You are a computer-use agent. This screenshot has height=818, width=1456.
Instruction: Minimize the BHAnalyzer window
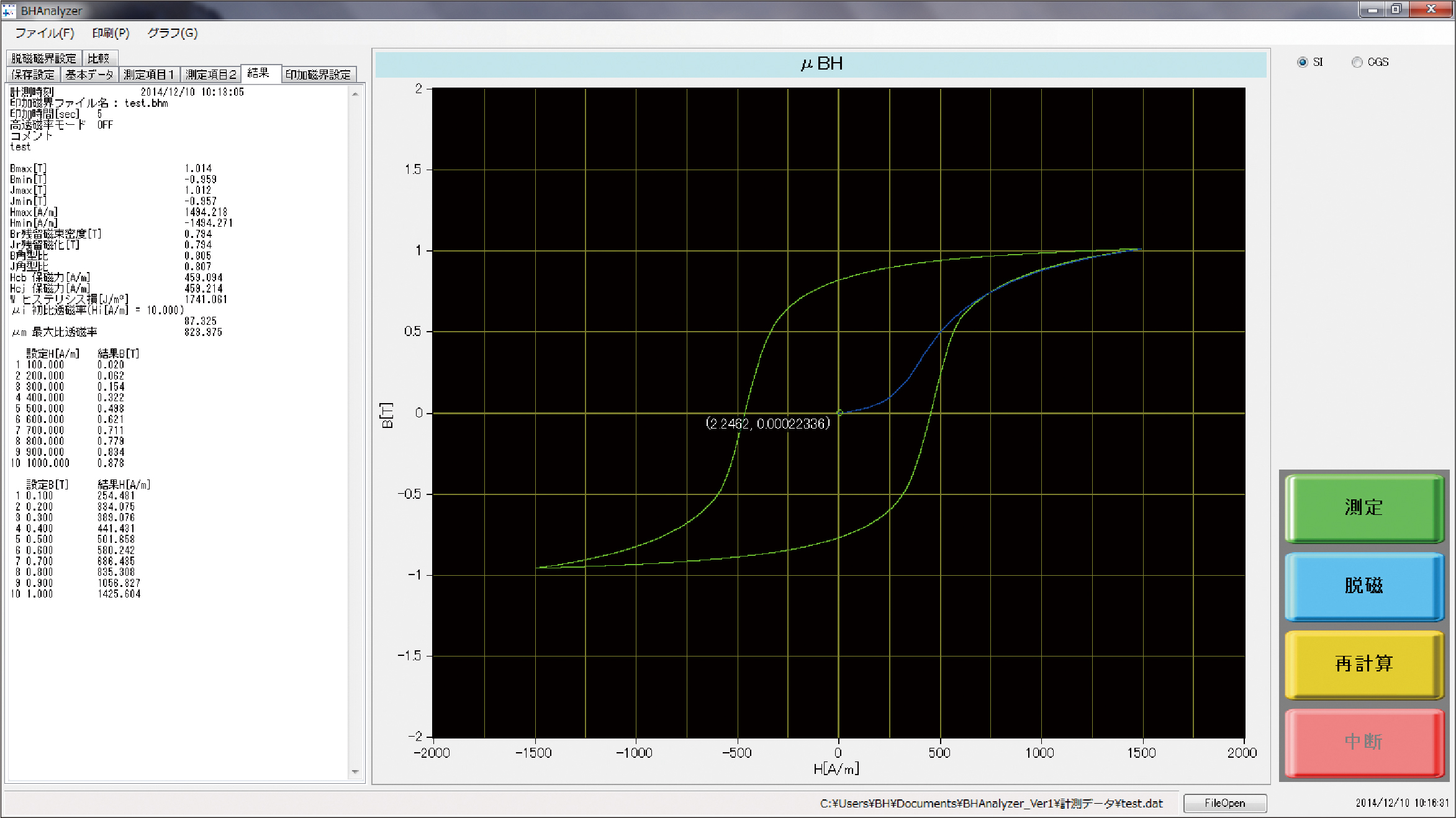(1372, 9)
